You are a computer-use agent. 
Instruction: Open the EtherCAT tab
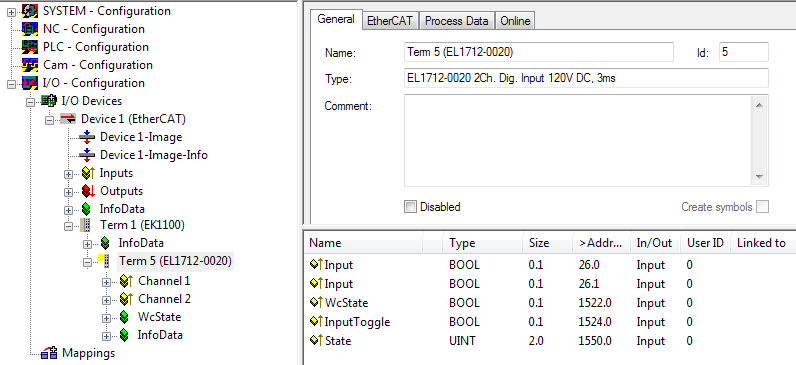(390, 21)
